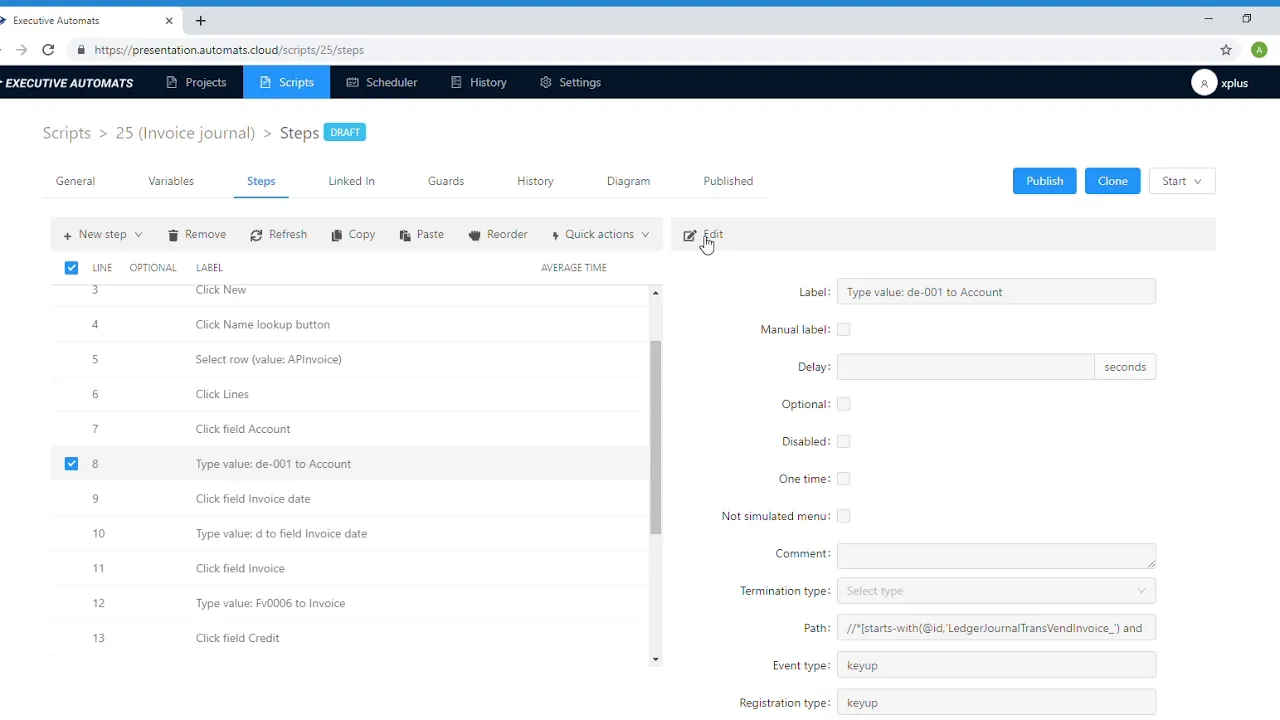Image resolution: width=1280 pixels, height=720 pixels.
Task: Navigate back via Scripts breadcrumb link
Action: click(x=66, y=132)
